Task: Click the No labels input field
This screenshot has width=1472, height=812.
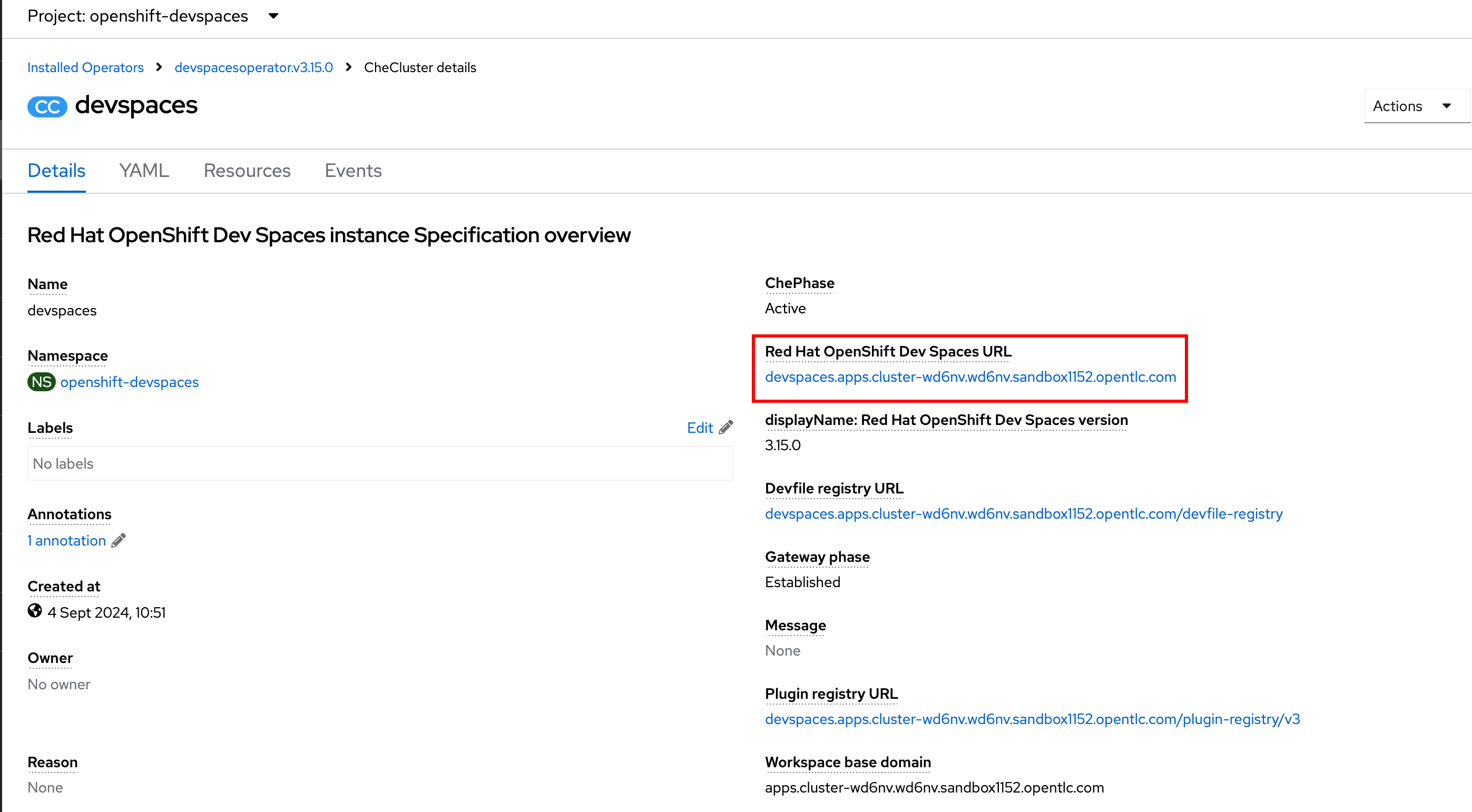Action: 379,463
